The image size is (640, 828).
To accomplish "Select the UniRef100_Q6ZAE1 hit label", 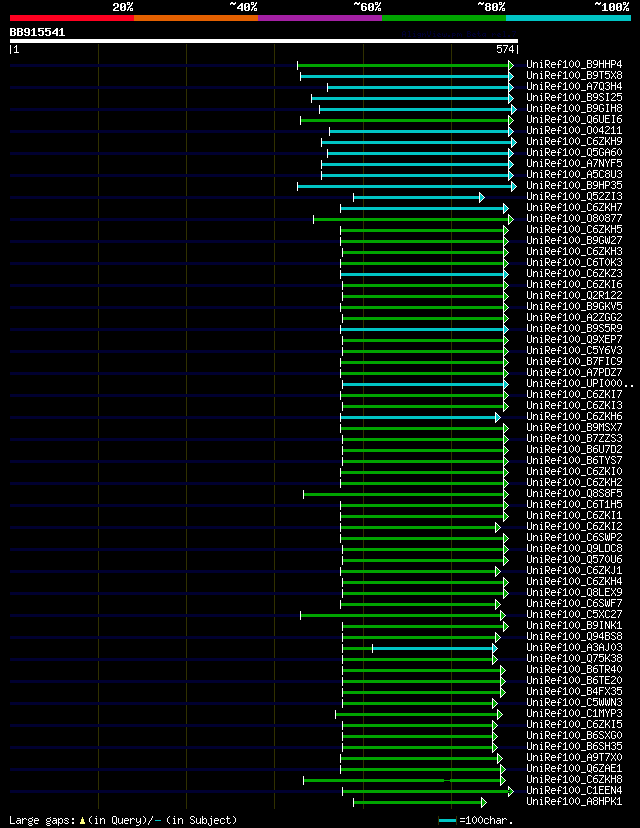I will [574, 768].
